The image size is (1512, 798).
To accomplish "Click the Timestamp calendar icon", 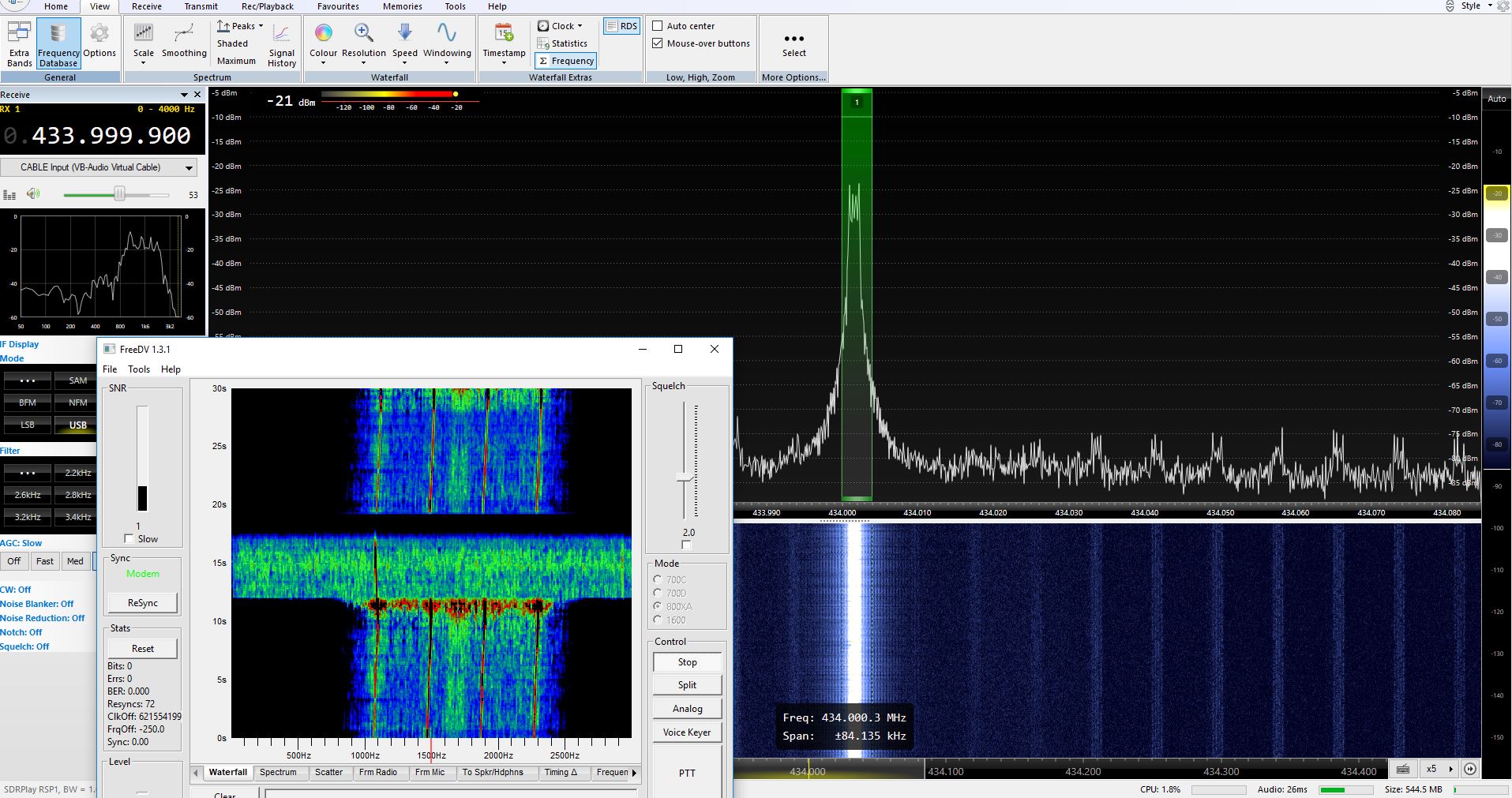I will [x=504, y=33].
